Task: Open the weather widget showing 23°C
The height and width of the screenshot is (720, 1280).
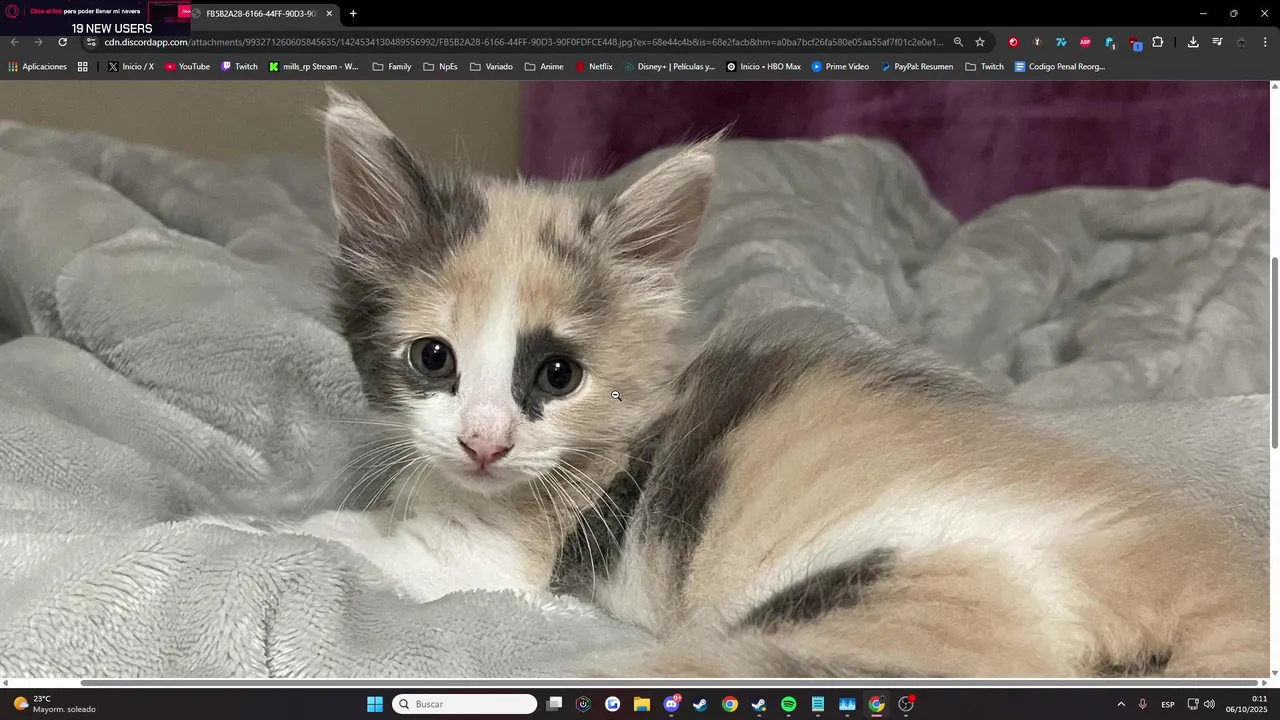Action: (55, 704)
